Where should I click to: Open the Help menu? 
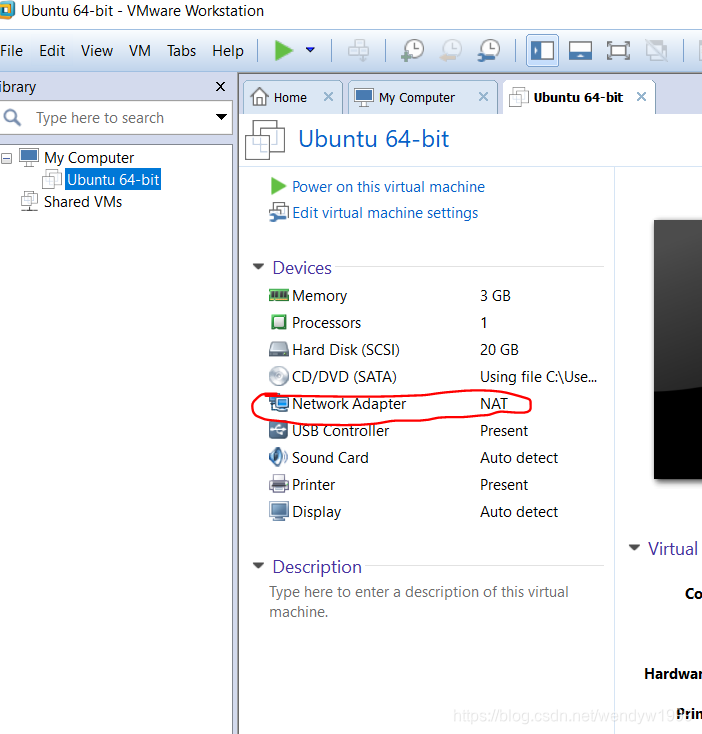coord(228,51)
